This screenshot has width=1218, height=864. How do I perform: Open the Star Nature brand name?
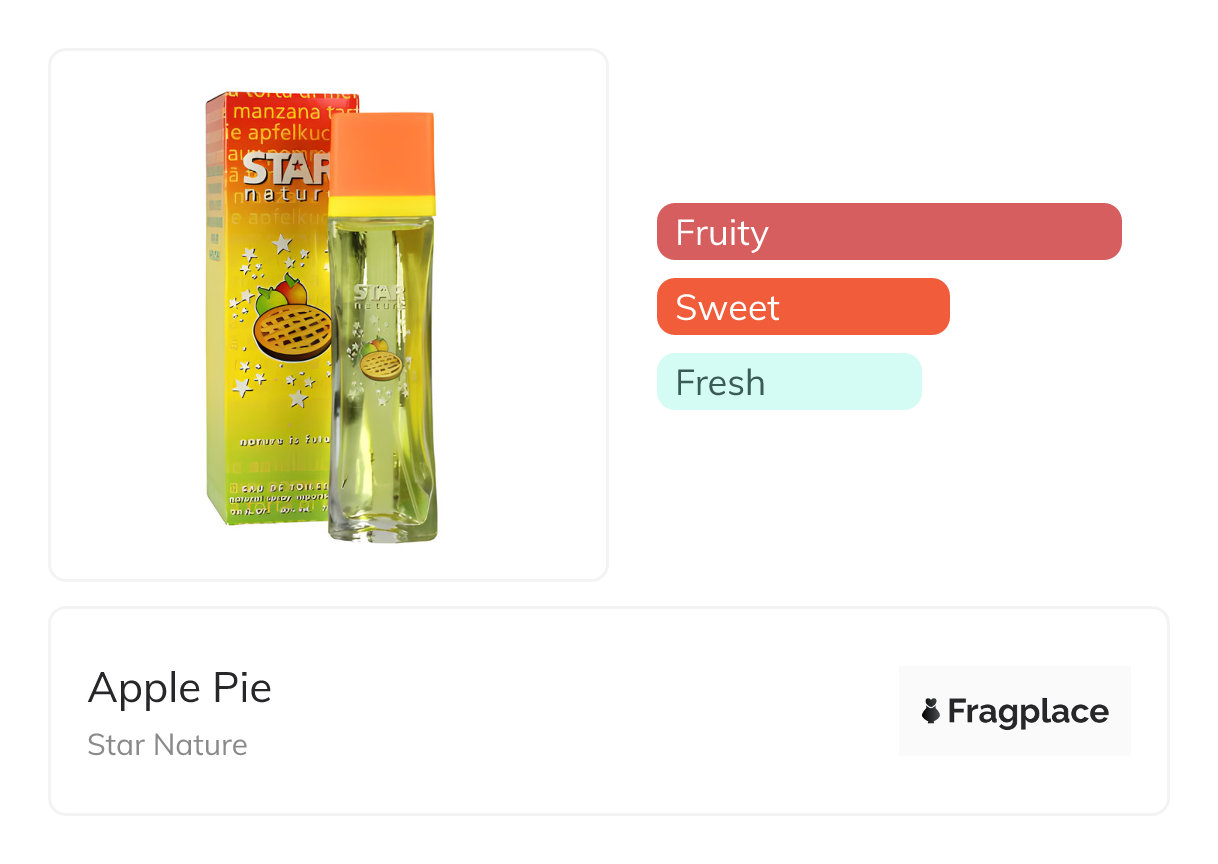coord(167,745)
